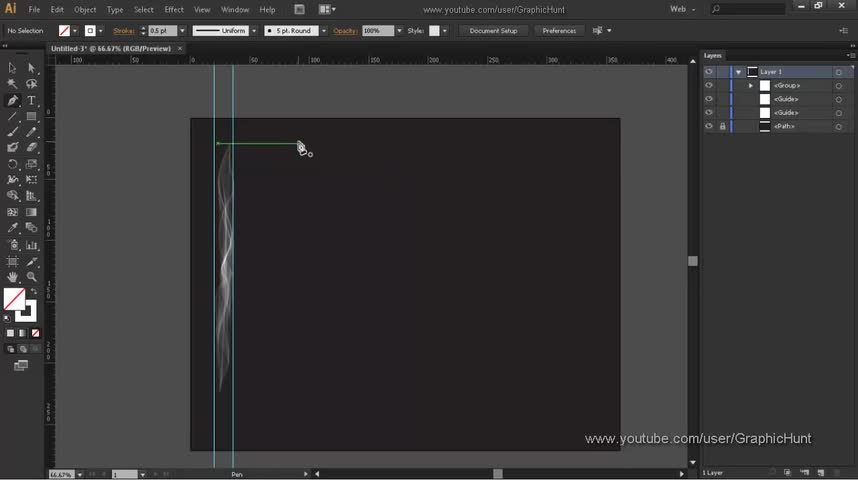Click target circle for <Group>
This screenshot has width=858, height=480.
[x=838, y=86]
